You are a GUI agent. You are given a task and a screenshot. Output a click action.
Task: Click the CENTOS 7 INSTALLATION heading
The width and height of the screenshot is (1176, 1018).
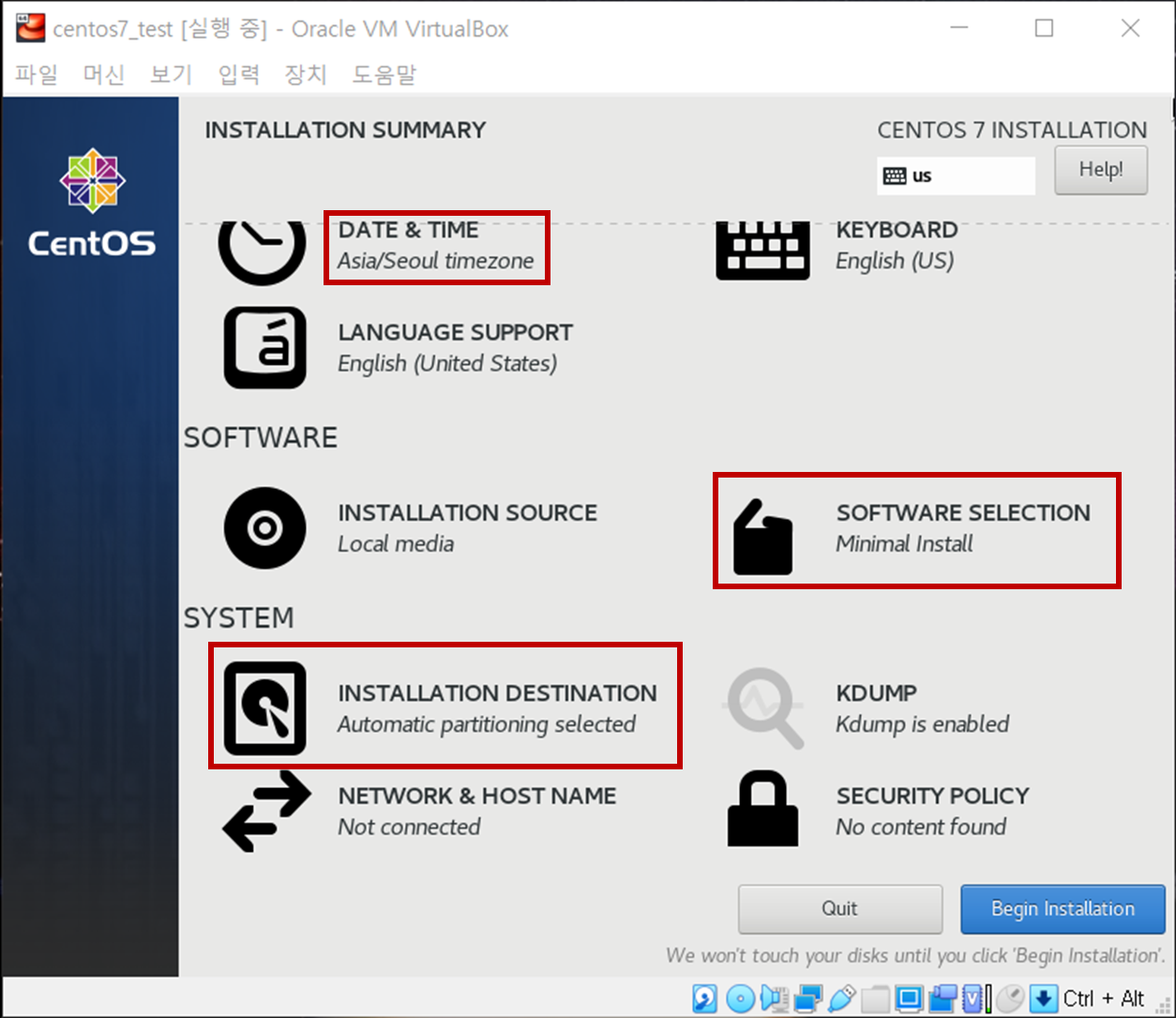coord(1012,129)
